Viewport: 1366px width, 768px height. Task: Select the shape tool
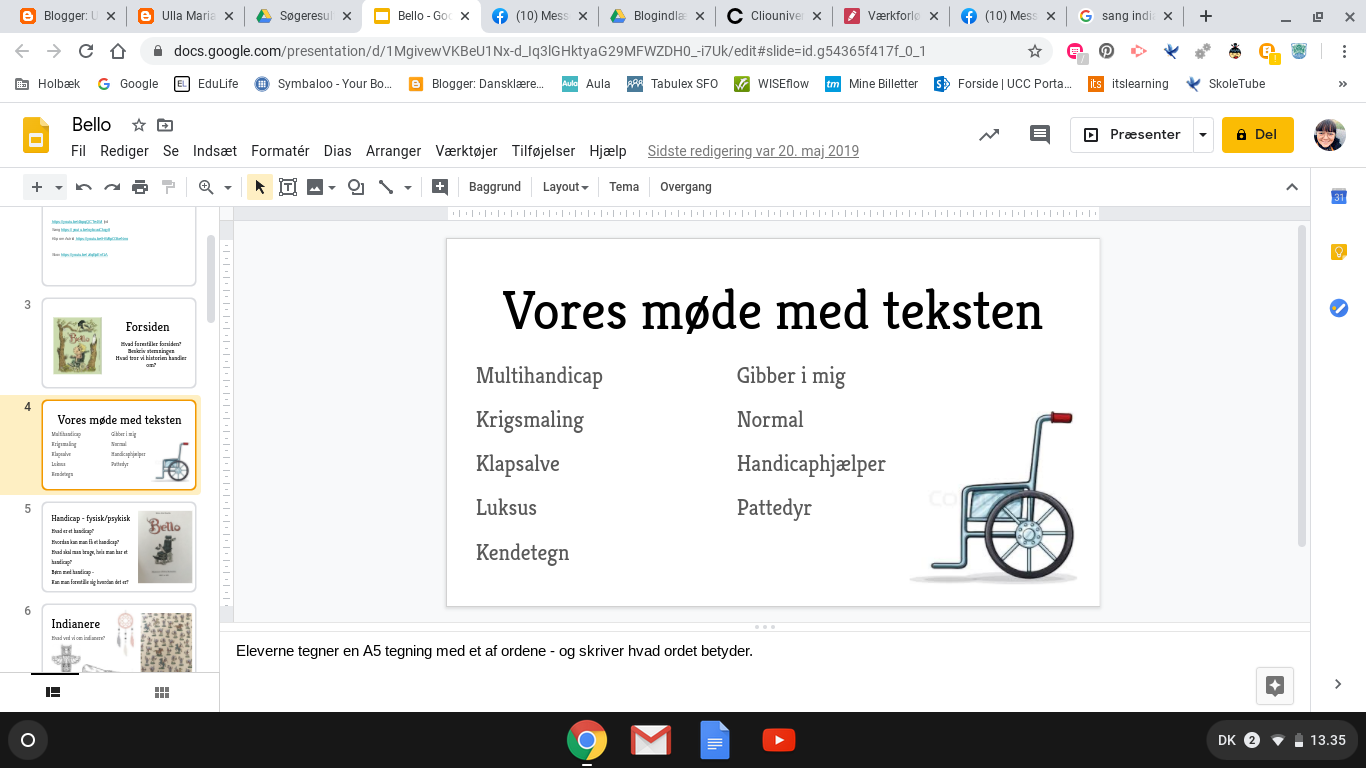pyautogui.click(x=356, y=187)
